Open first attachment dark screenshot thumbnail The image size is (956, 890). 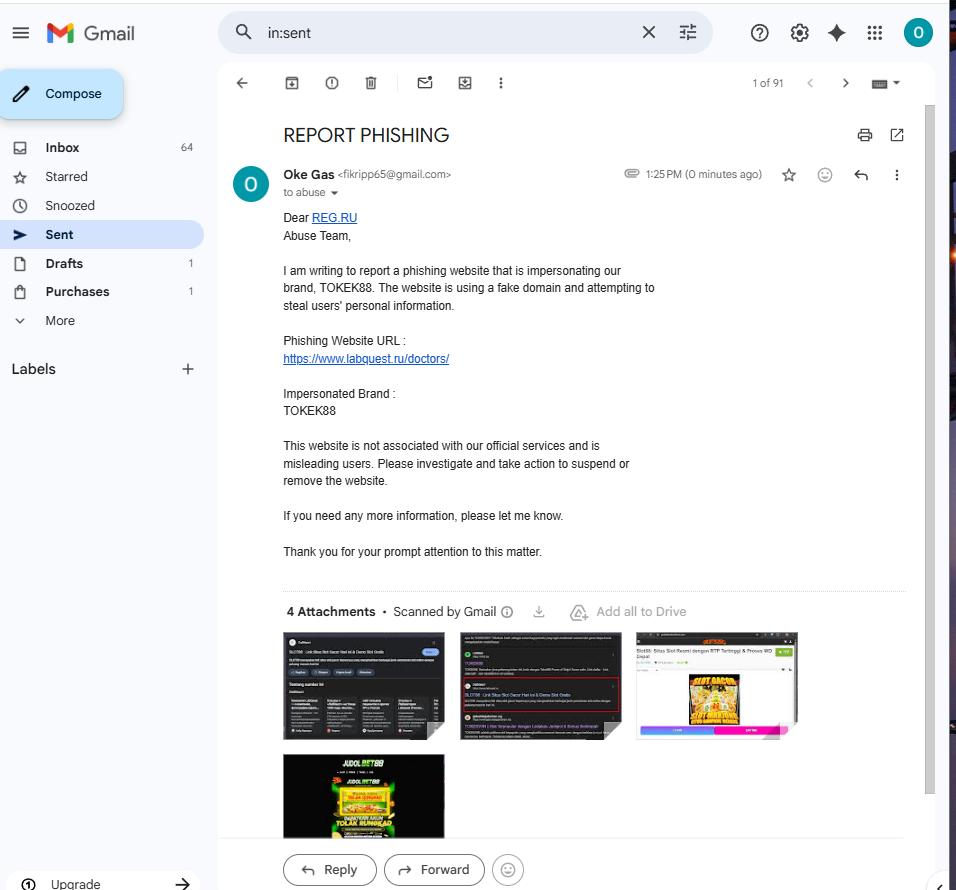coord(364,686)
